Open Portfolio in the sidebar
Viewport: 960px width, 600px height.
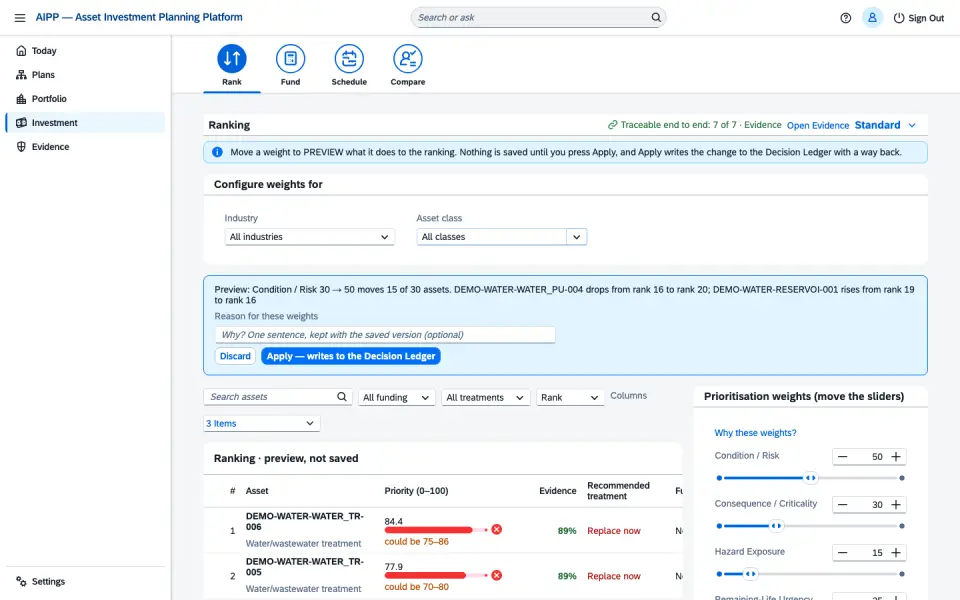(85, 99)
